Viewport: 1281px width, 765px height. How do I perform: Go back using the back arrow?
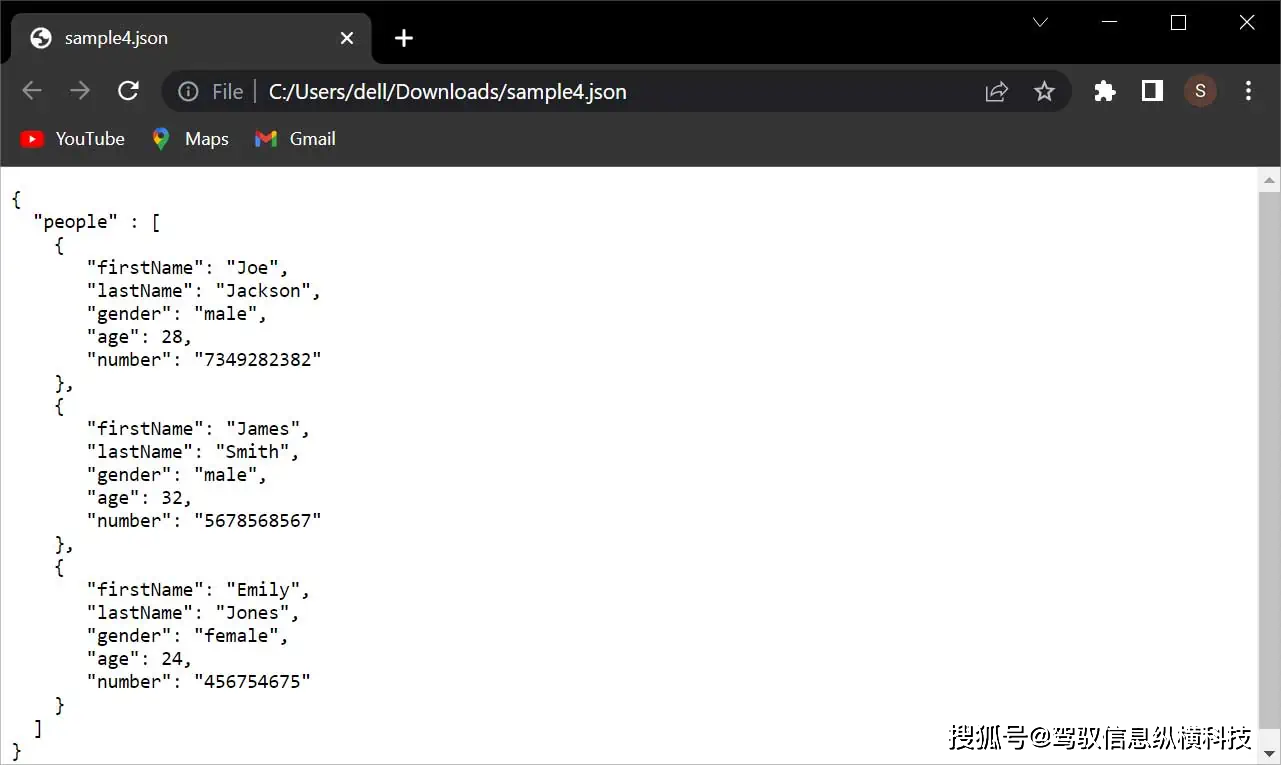tap(32, 91)
